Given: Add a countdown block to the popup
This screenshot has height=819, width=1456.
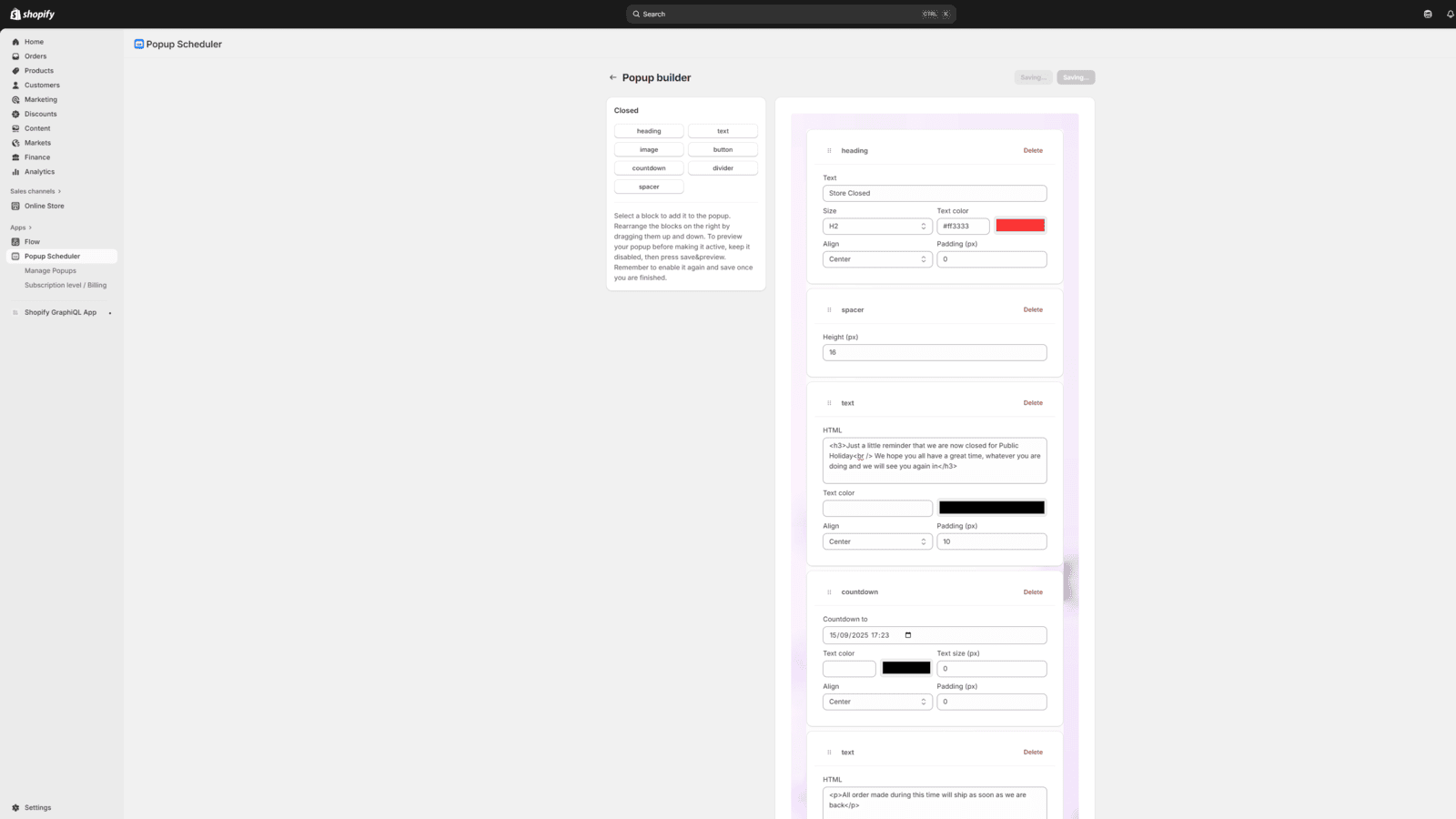Looking at the screenshot, I should coord(648,167).
